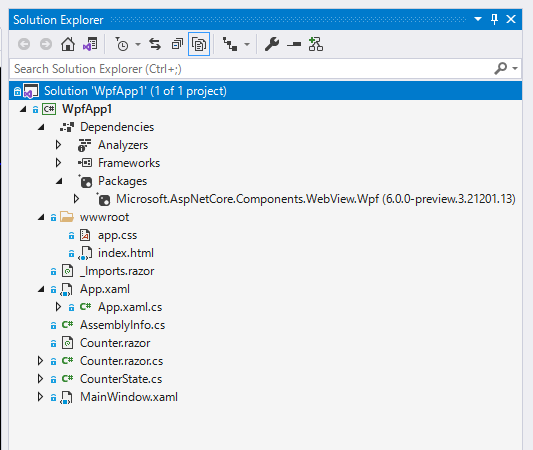
Task: Click the Preview Selected Items icon
Action: [294, 45]
